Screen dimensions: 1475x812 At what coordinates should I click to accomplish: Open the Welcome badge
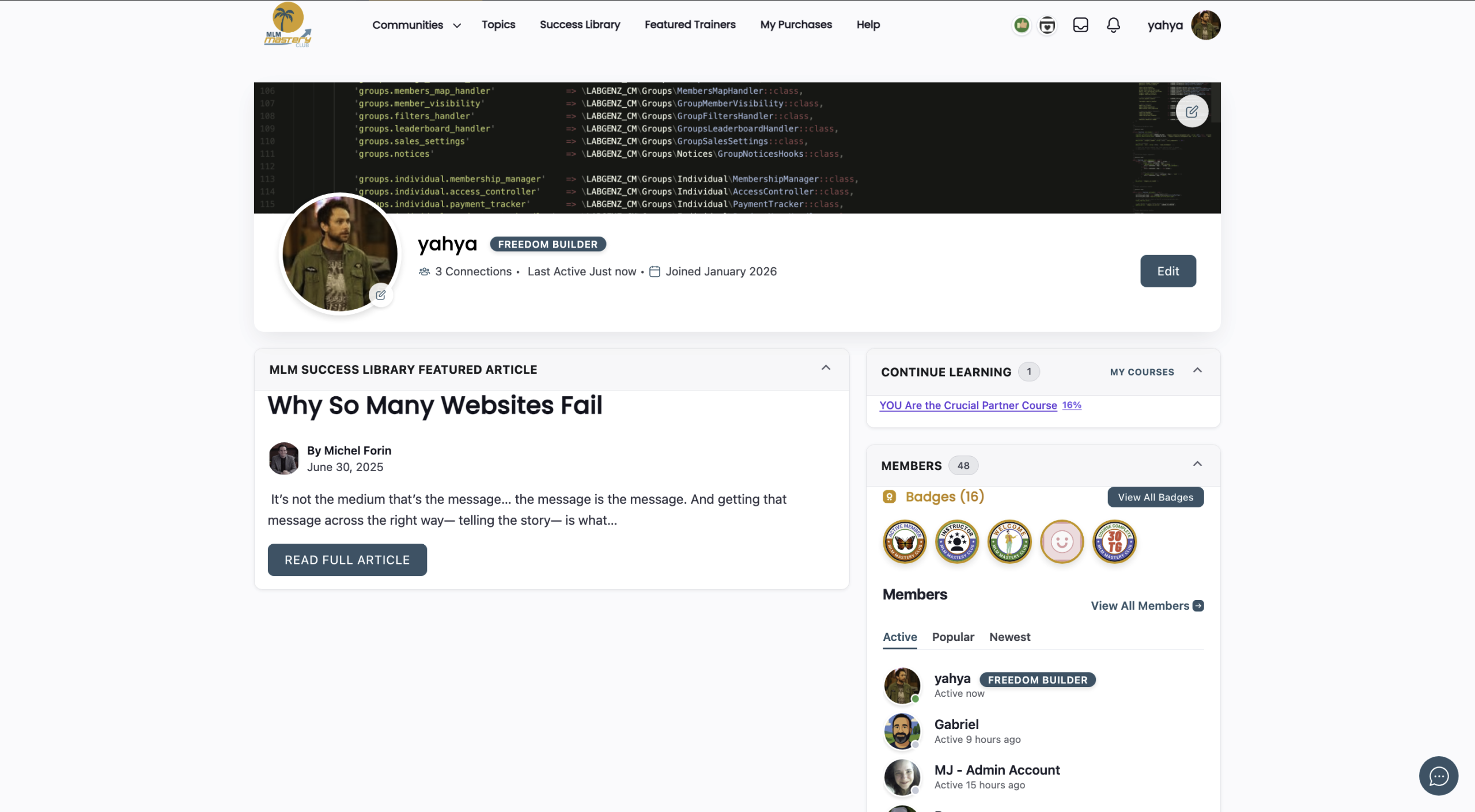pyautogui.click(x=1009, y=542)
